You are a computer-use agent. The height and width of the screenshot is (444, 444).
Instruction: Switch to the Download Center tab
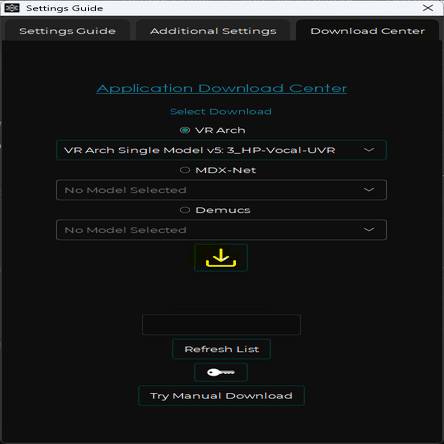367,31
